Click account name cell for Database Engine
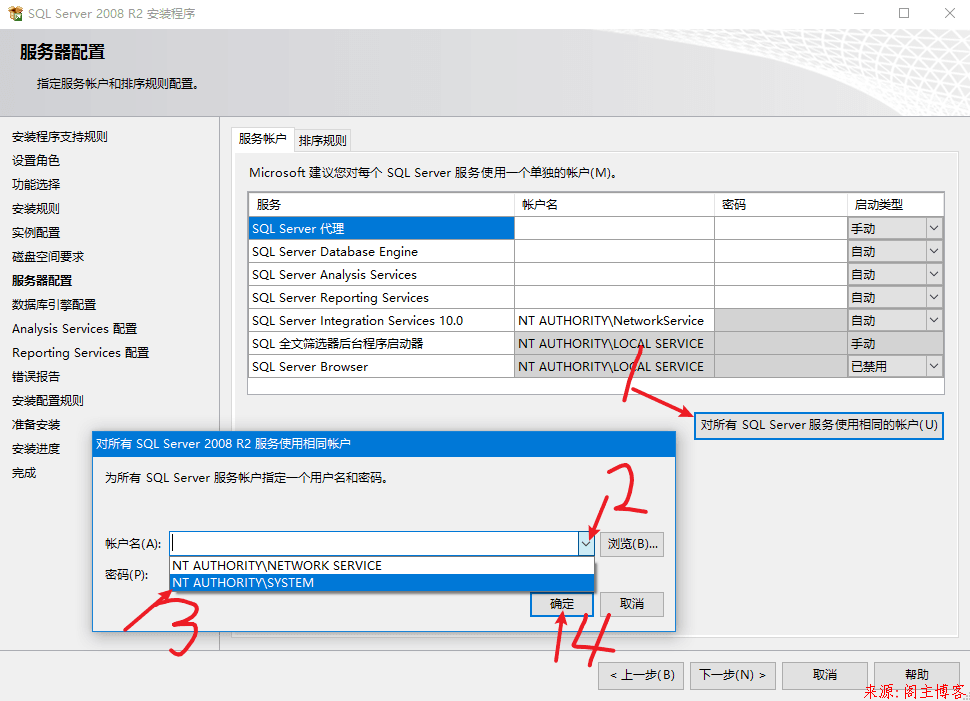The image size is (970, 701). click(x=614, y=251)
